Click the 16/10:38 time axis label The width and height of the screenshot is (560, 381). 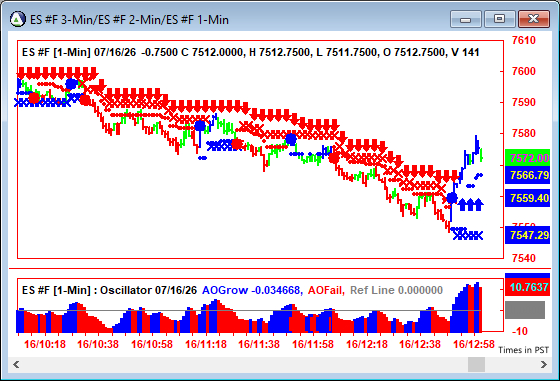pyautogui.click(x=98, y=344)
